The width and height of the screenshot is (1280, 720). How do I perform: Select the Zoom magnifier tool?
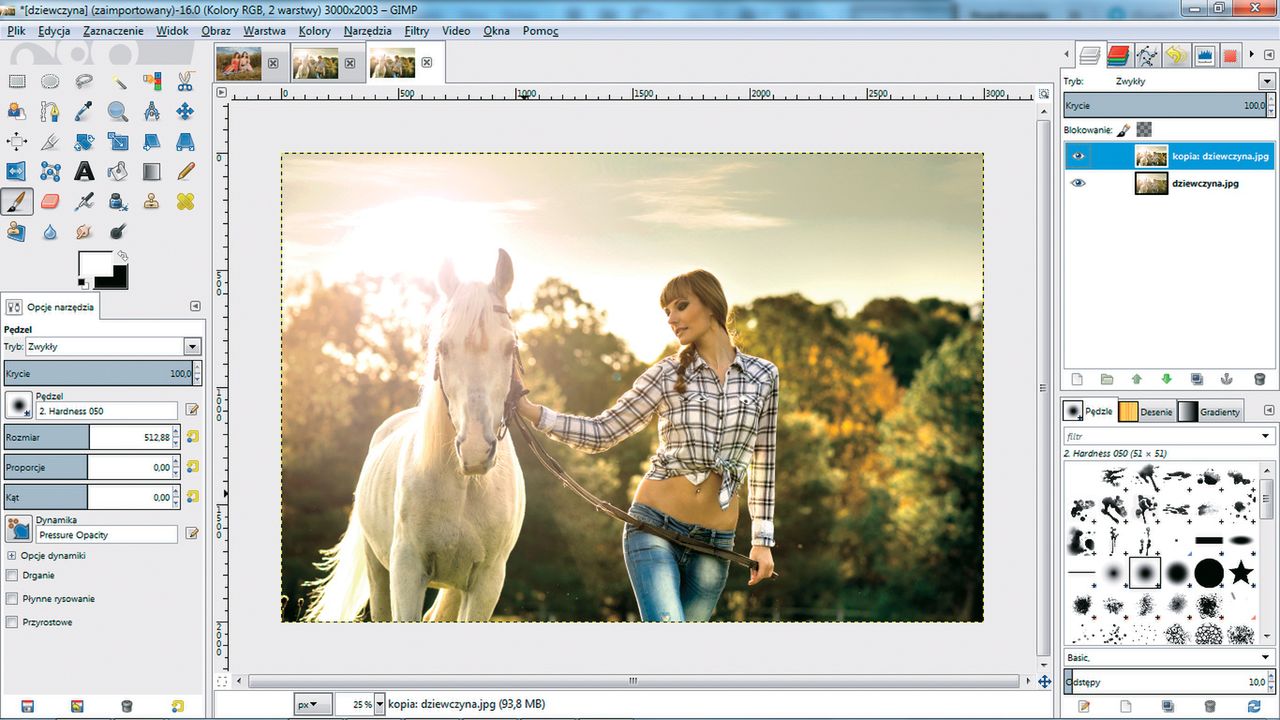pos(118,112)
